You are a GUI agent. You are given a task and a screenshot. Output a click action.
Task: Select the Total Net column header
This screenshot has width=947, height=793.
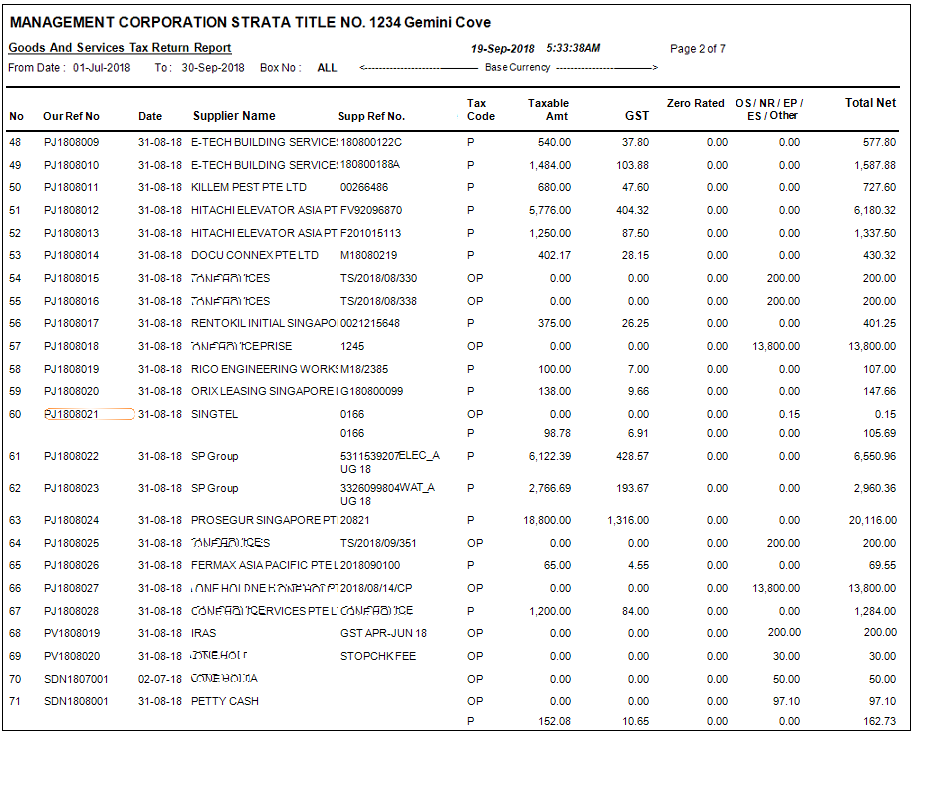[870, 103]
